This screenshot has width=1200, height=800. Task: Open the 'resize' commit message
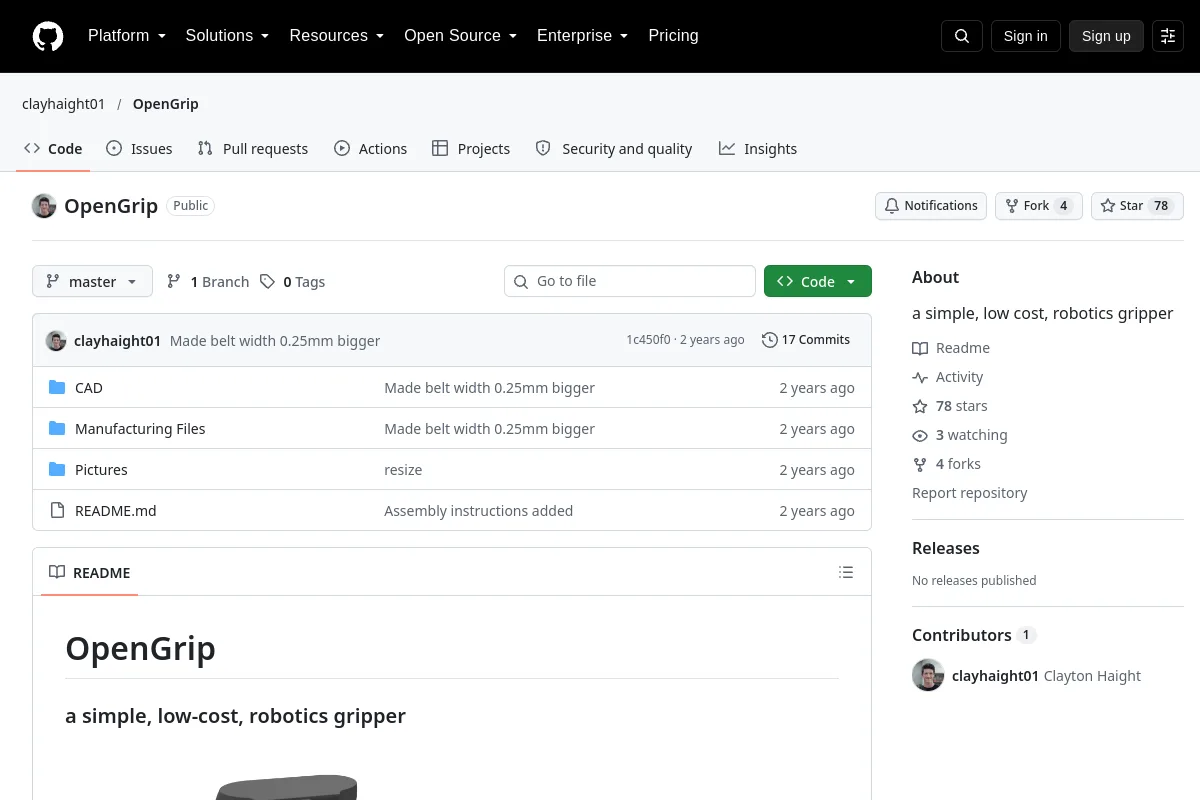403,470
